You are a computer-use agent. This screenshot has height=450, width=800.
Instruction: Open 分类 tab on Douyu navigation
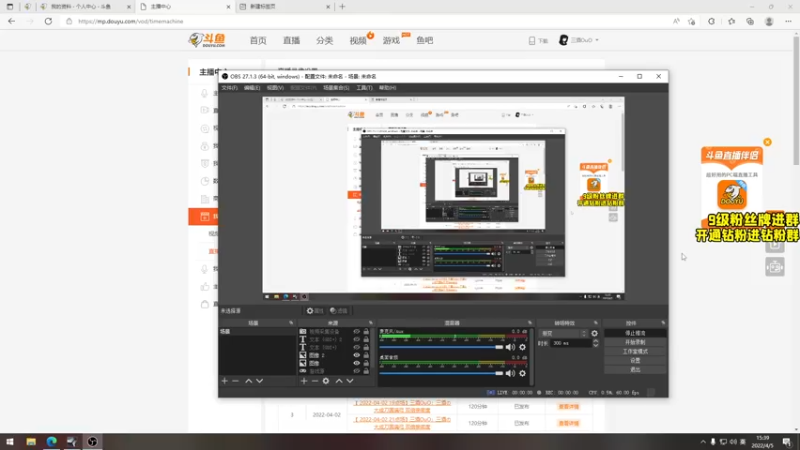click(324, 40)
